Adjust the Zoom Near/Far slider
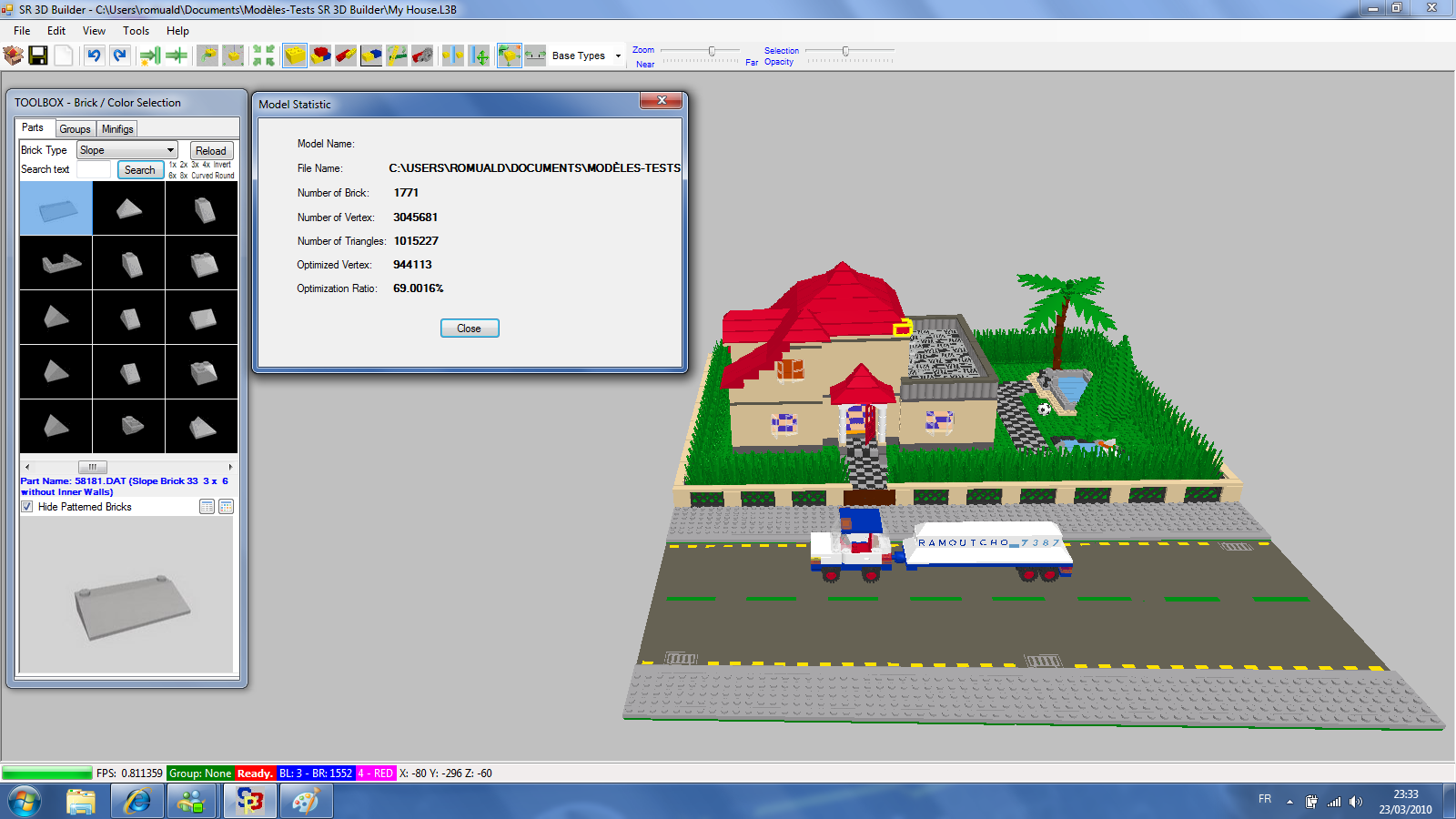 (711, 52)
